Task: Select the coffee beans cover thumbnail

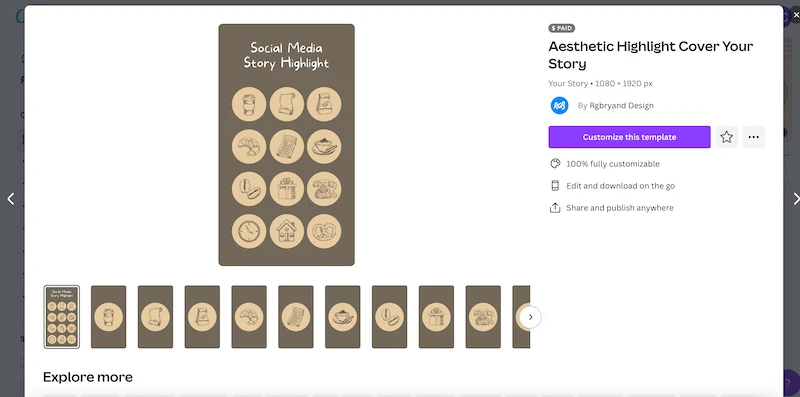Action: pyautogui.click(x=389, y=317)
